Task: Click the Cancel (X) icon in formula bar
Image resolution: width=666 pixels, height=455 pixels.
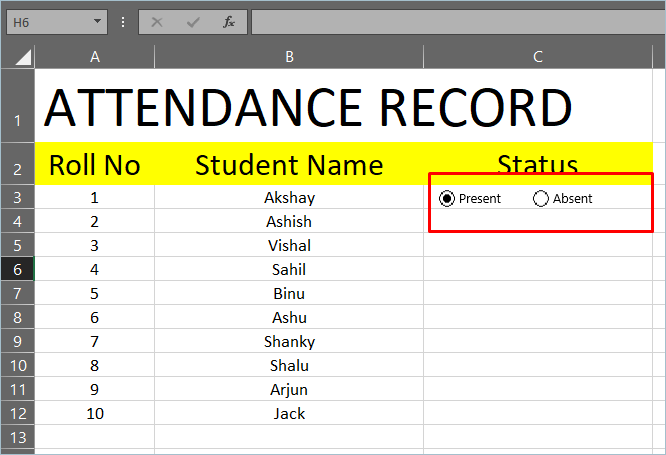Action: click(x=156, y=22)
